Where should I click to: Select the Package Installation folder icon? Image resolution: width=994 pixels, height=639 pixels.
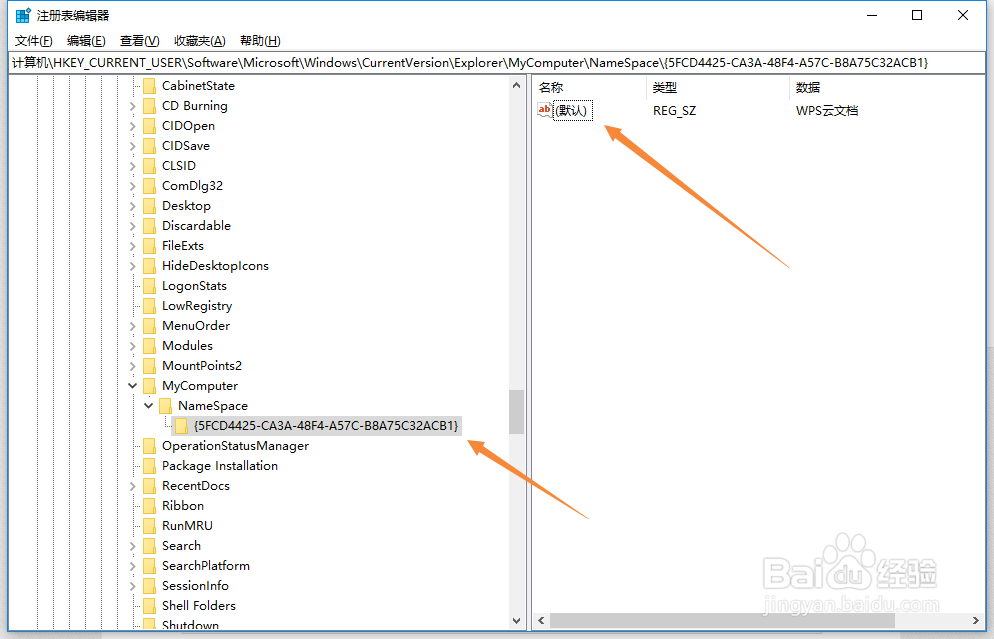150,466
